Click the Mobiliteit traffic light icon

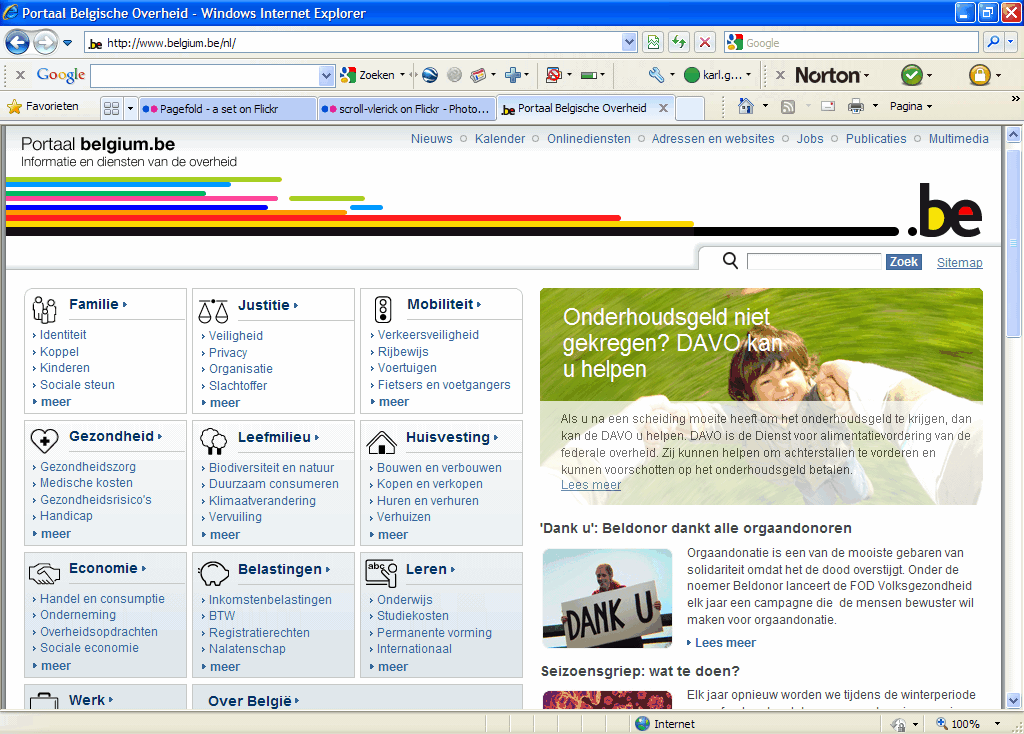click(383, 310)
